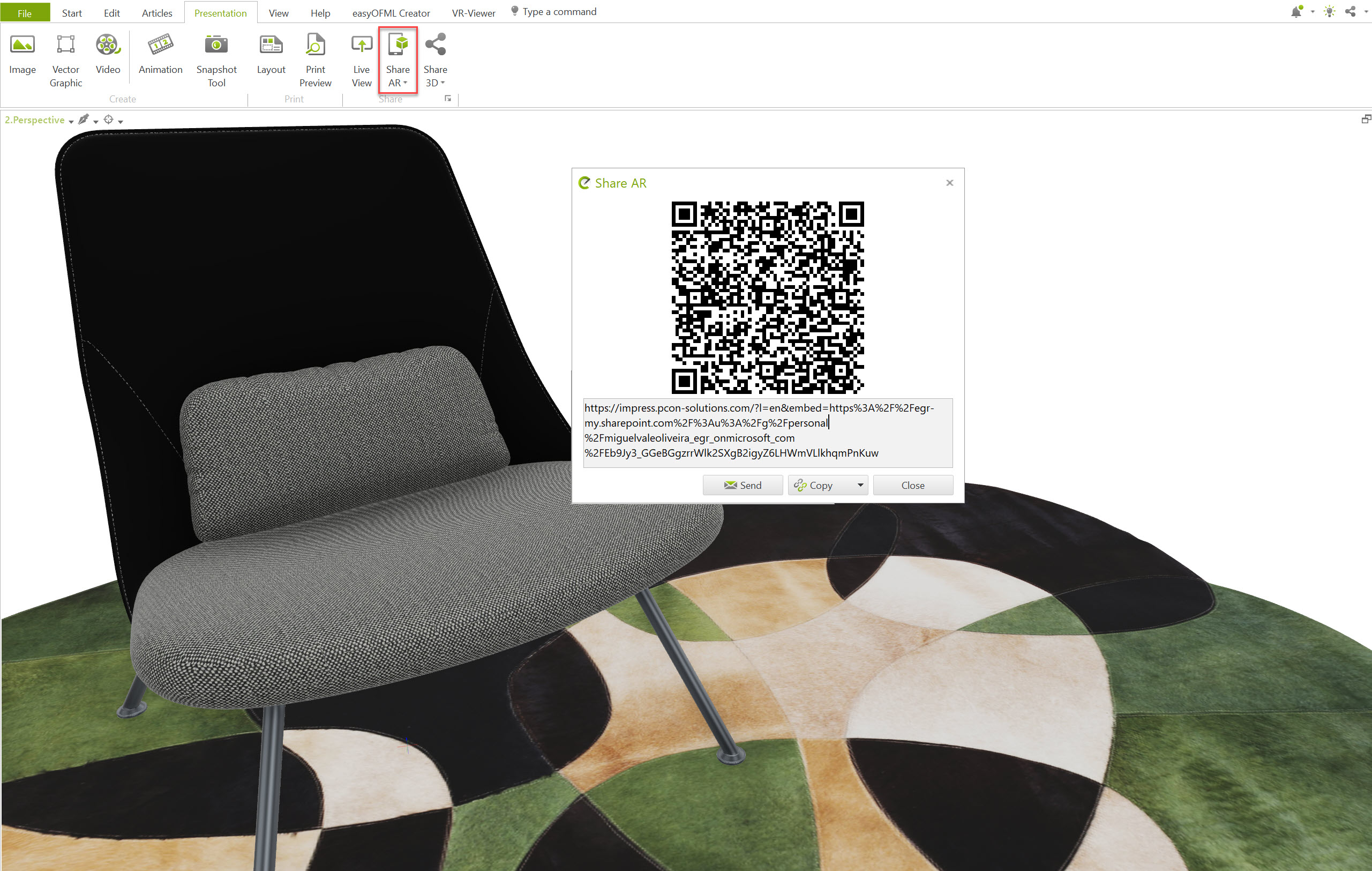Open the Vector Graphic tool

tap(65, 61)
